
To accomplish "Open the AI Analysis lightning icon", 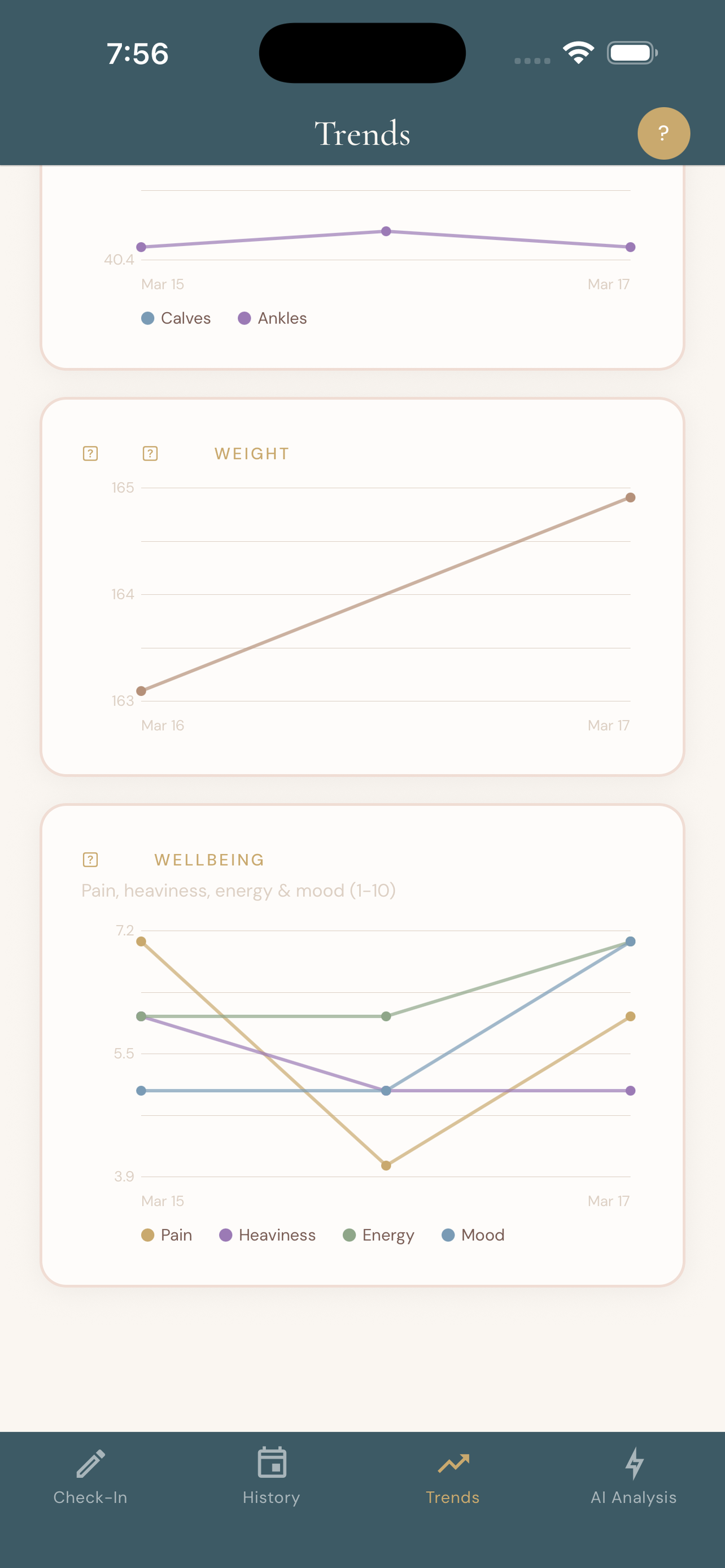I will point(634,1464).
